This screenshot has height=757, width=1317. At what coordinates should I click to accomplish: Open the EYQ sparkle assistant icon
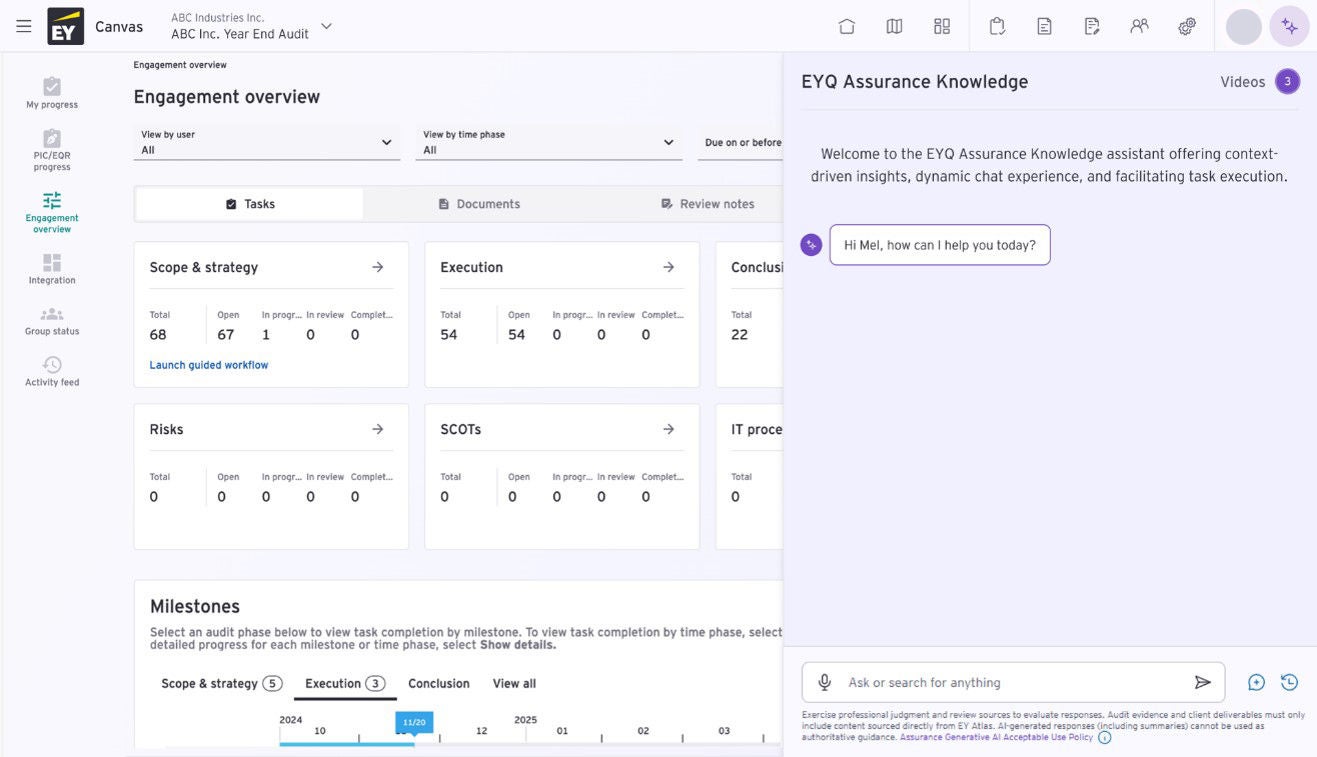pos(1289,26)
